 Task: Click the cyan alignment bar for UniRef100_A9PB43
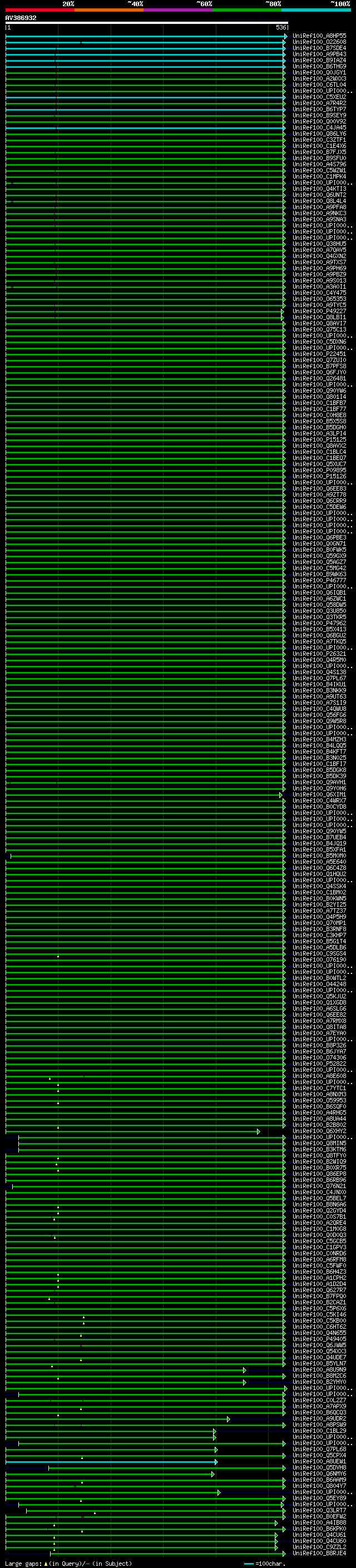(x=145, y=55)
